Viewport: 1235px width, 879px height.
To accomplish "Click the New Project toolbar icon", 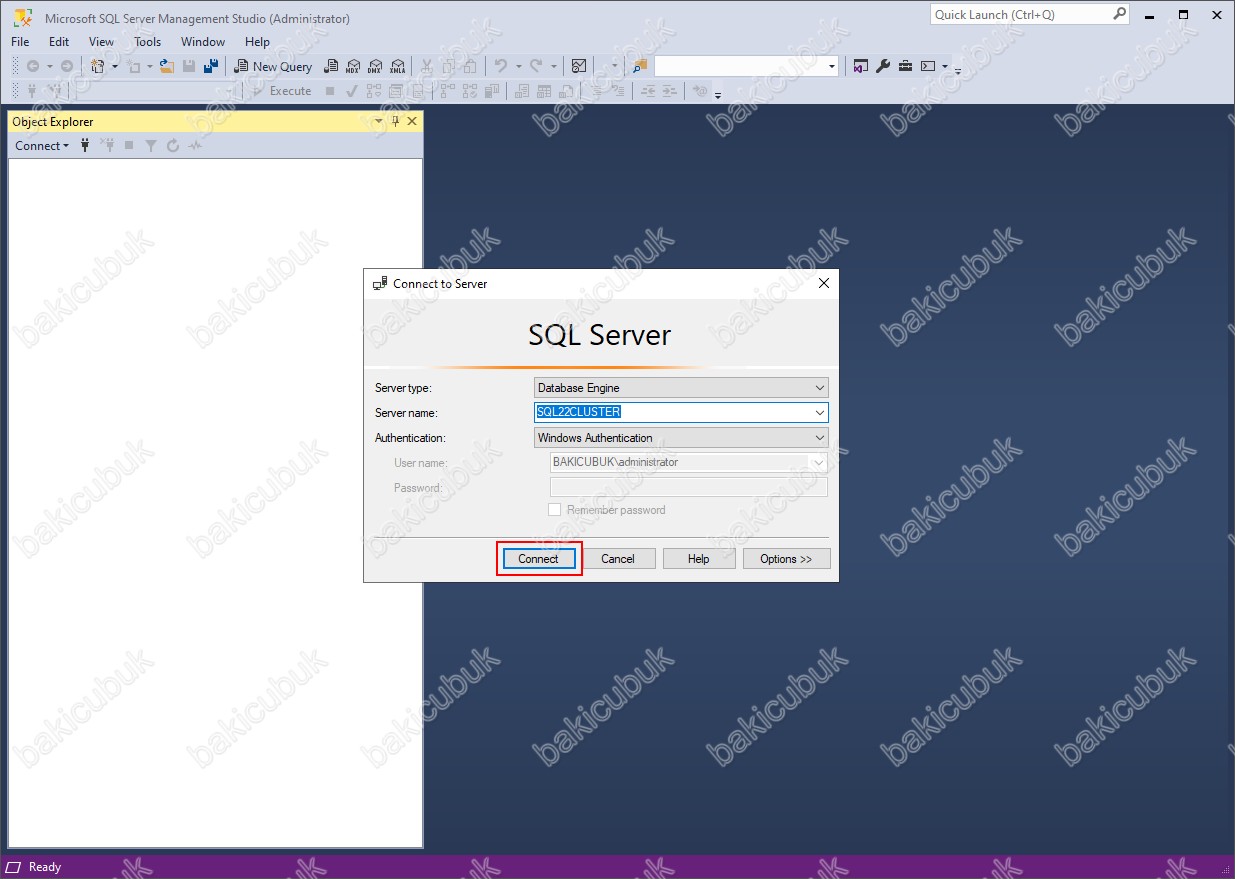I will tap(97, 66).
